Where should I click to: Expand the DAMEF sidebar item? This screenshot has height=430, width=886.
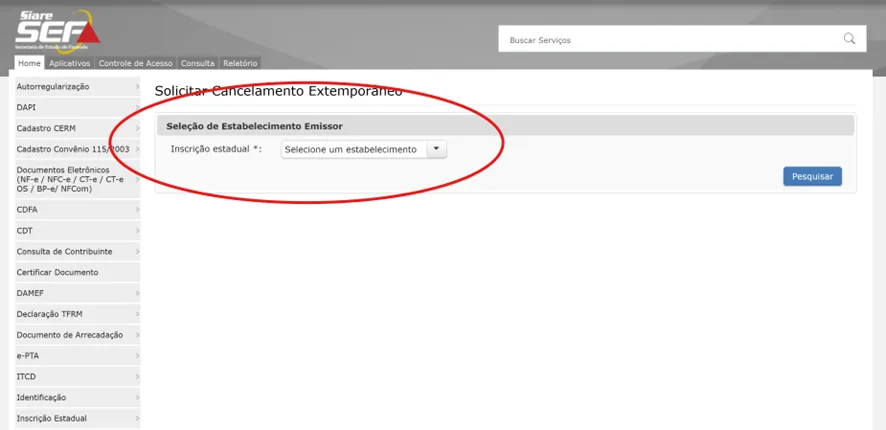(78, 293)
